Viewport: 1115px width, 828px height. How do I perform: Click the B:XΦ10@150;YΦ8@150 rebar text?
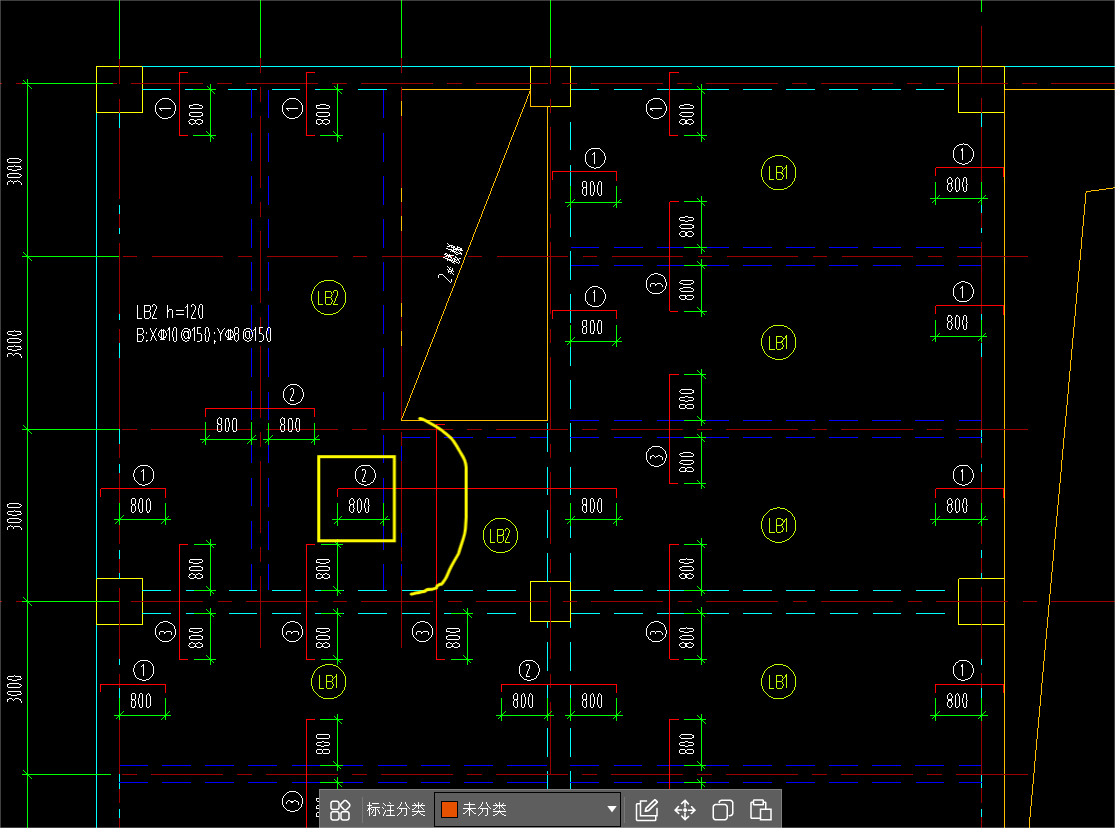click(x=204, y=336)
